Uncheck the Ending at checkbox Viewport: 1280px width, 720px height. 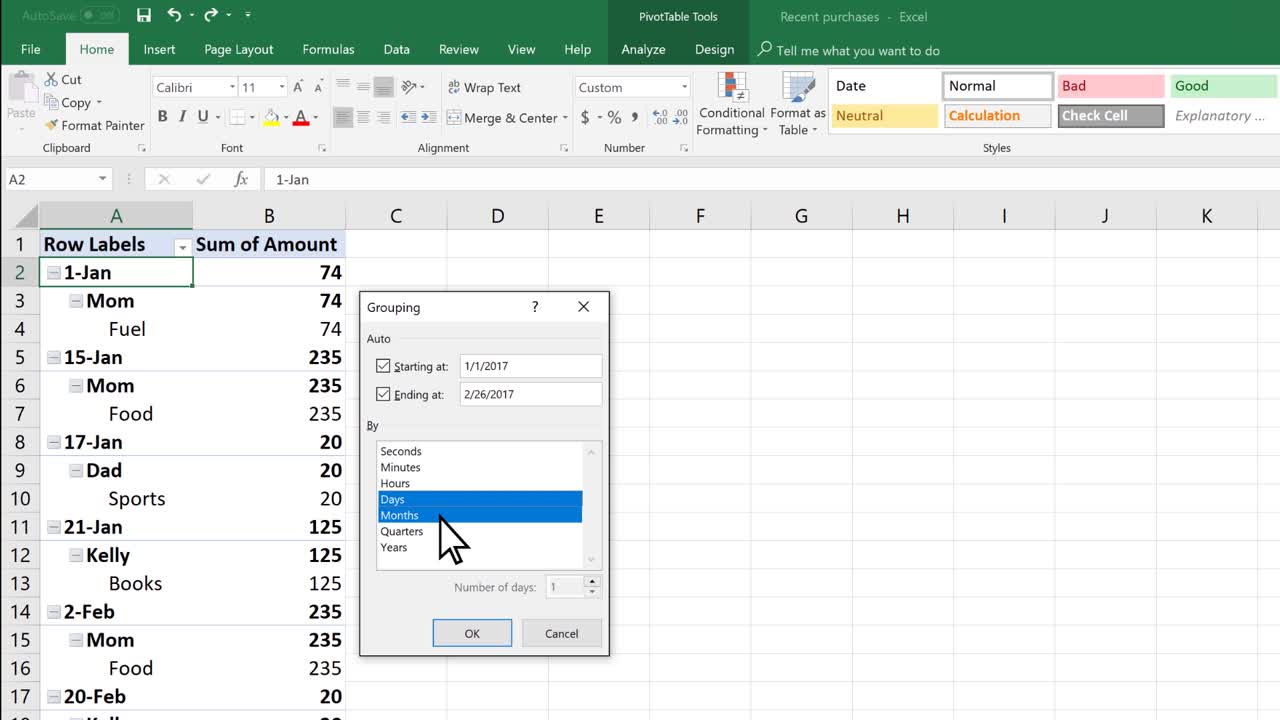[x=382, y=394]
